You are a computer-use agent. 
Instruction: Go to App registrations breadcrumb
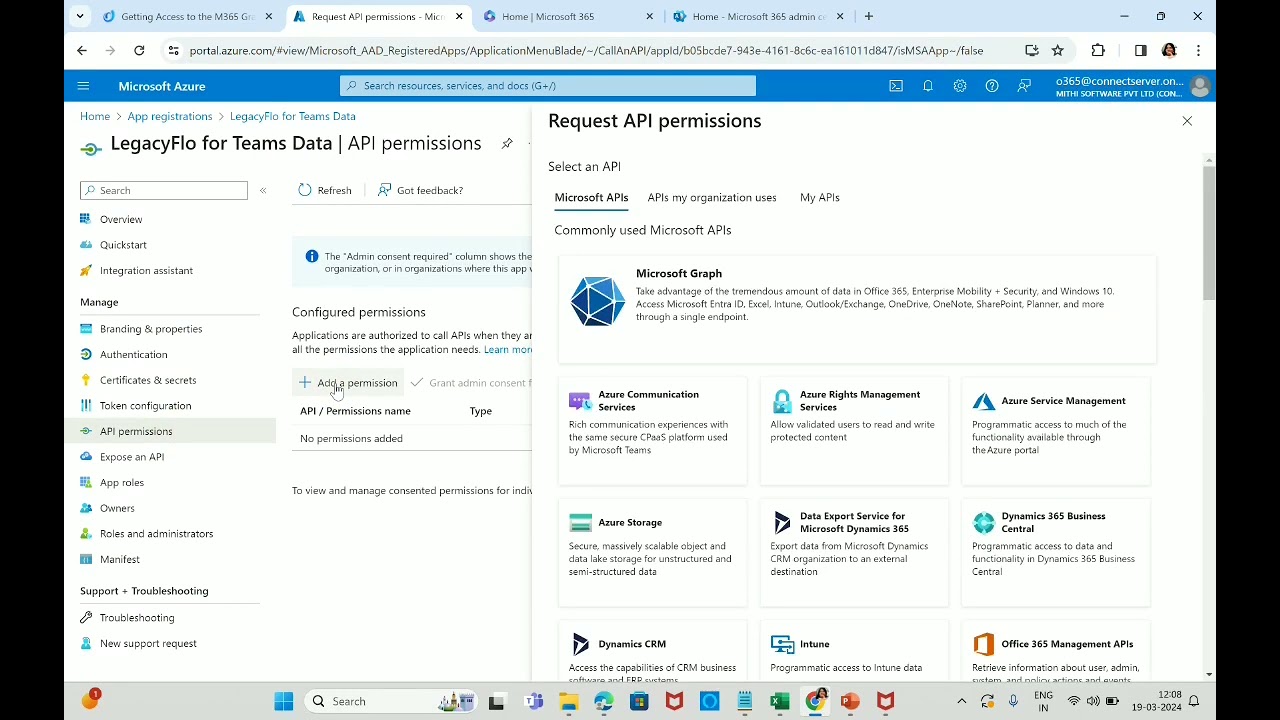click(x=170, y=116)
